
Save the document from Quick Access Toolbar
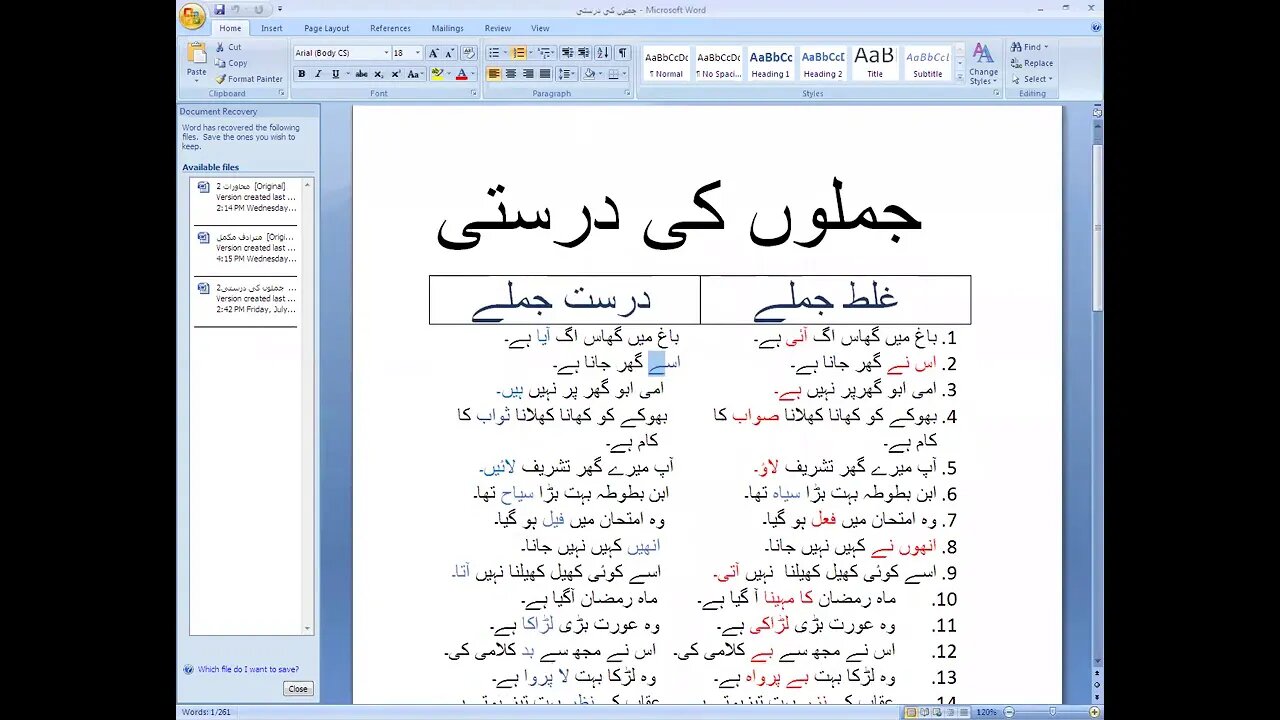tap(219, 10)
